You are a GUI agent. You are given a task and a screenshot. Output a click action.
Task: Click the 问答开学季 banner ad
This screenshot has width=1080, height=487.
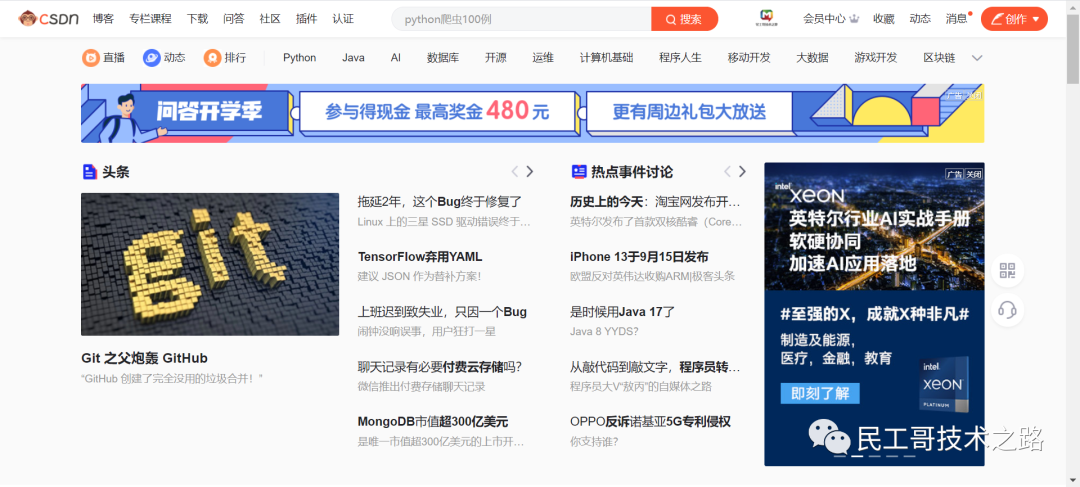532,113
